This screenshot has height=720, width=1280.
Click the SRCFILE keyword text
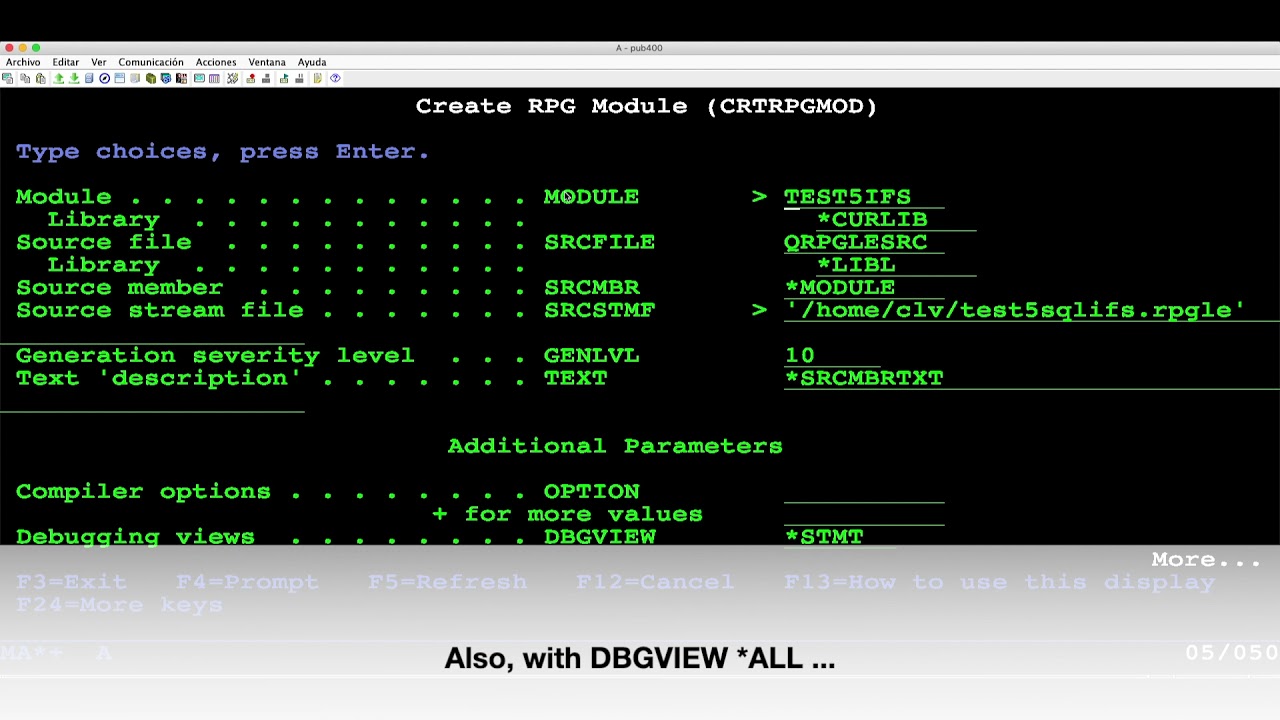600,242
